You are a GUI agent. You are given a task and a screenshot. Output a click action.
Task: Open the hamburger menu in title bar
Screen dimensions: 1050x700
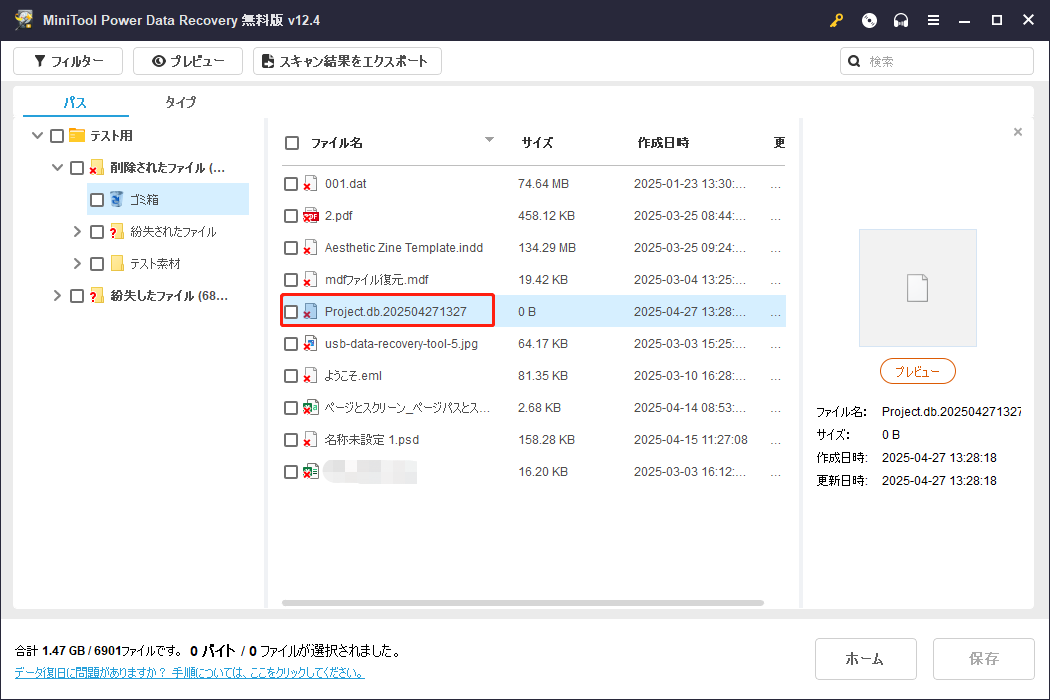point(933,20)
